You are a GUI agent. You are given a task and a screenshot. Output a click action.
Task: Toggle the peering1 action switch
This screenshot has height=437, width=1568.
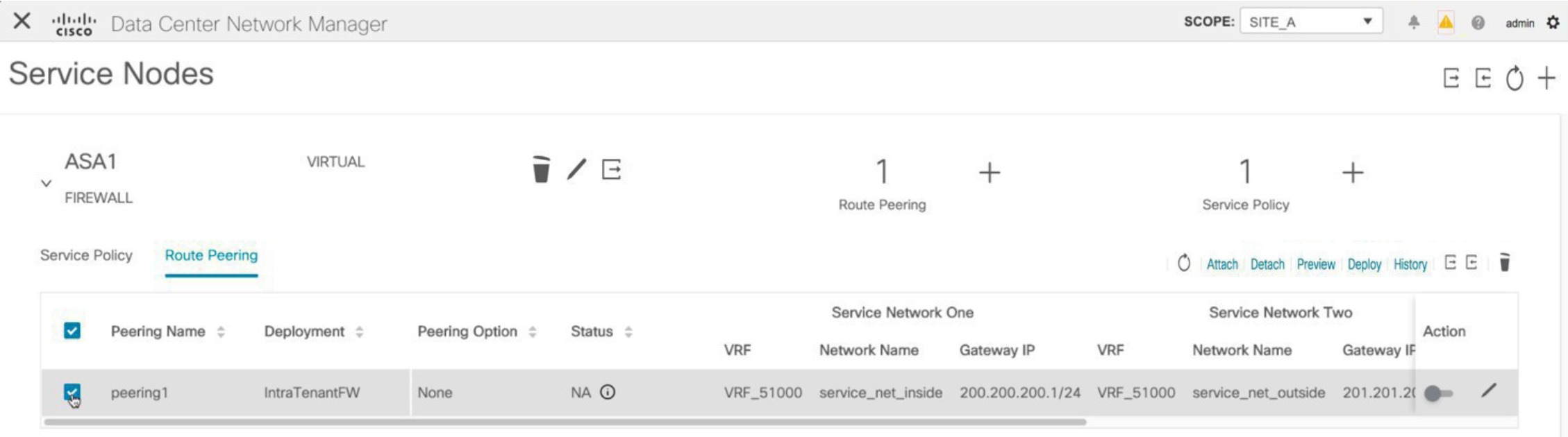[1438, 393]
